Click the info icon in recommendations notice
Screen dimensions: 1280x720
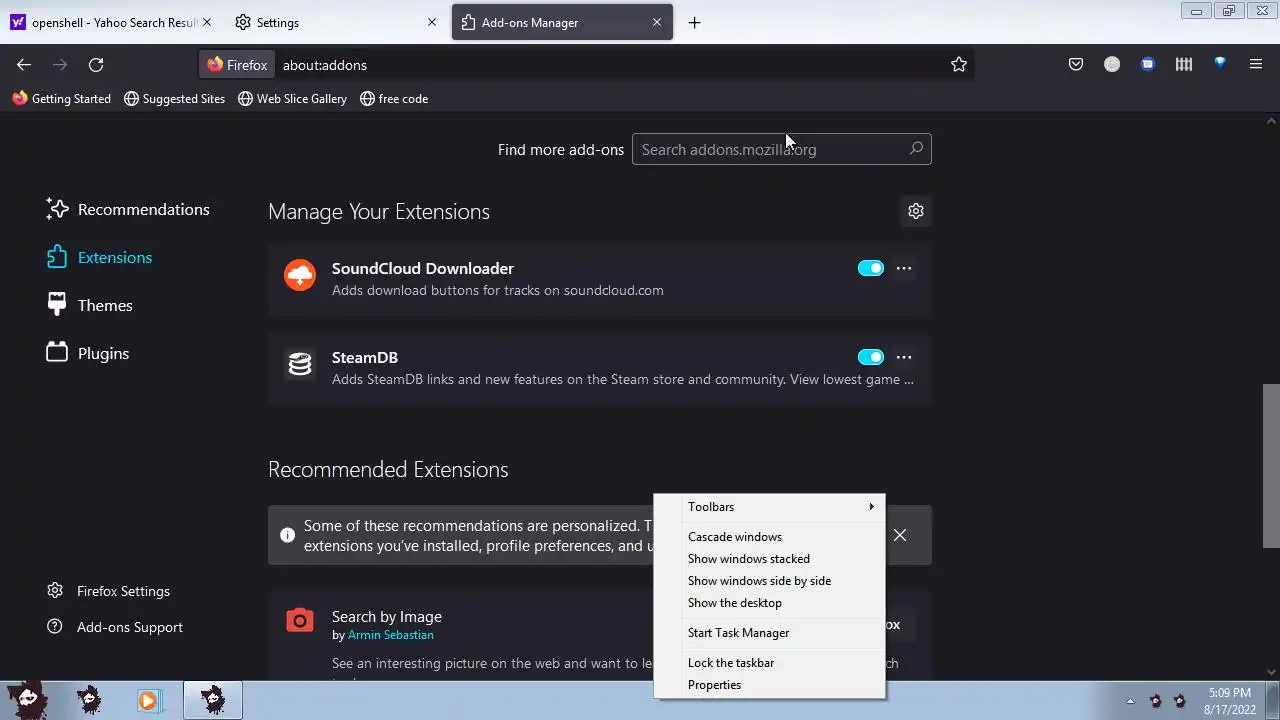pos(288,535)
